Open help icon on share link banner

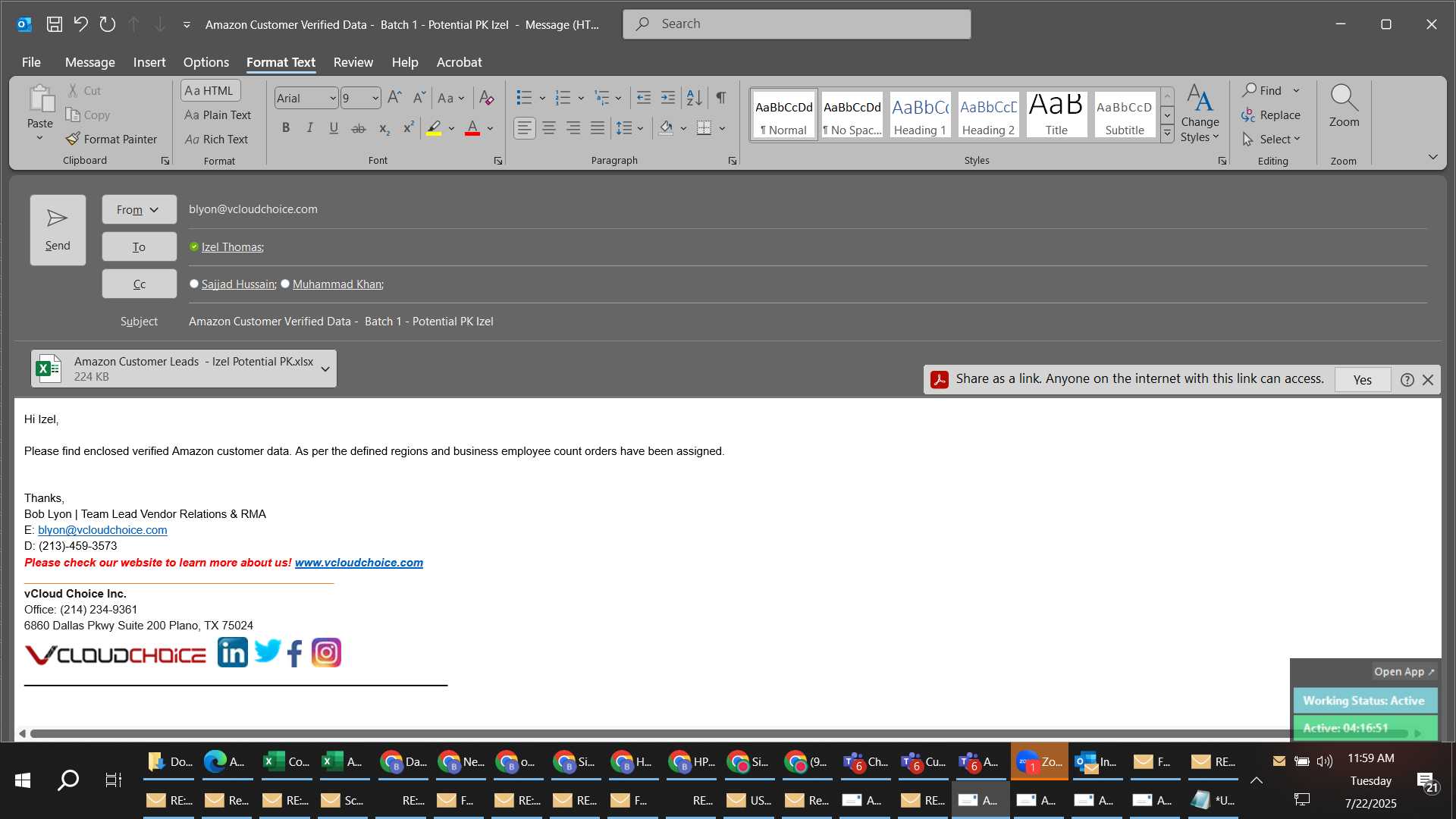[x=1407, y=380]
